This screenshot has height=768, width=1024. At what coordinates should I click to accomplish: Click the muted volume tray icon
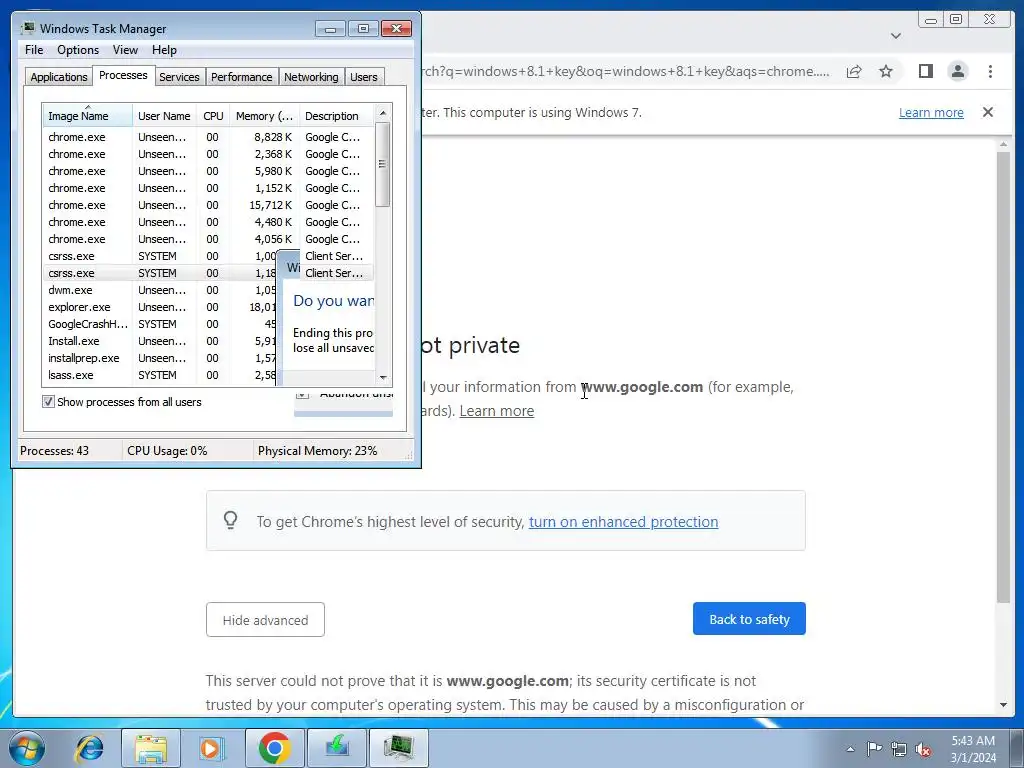[923, 750]
